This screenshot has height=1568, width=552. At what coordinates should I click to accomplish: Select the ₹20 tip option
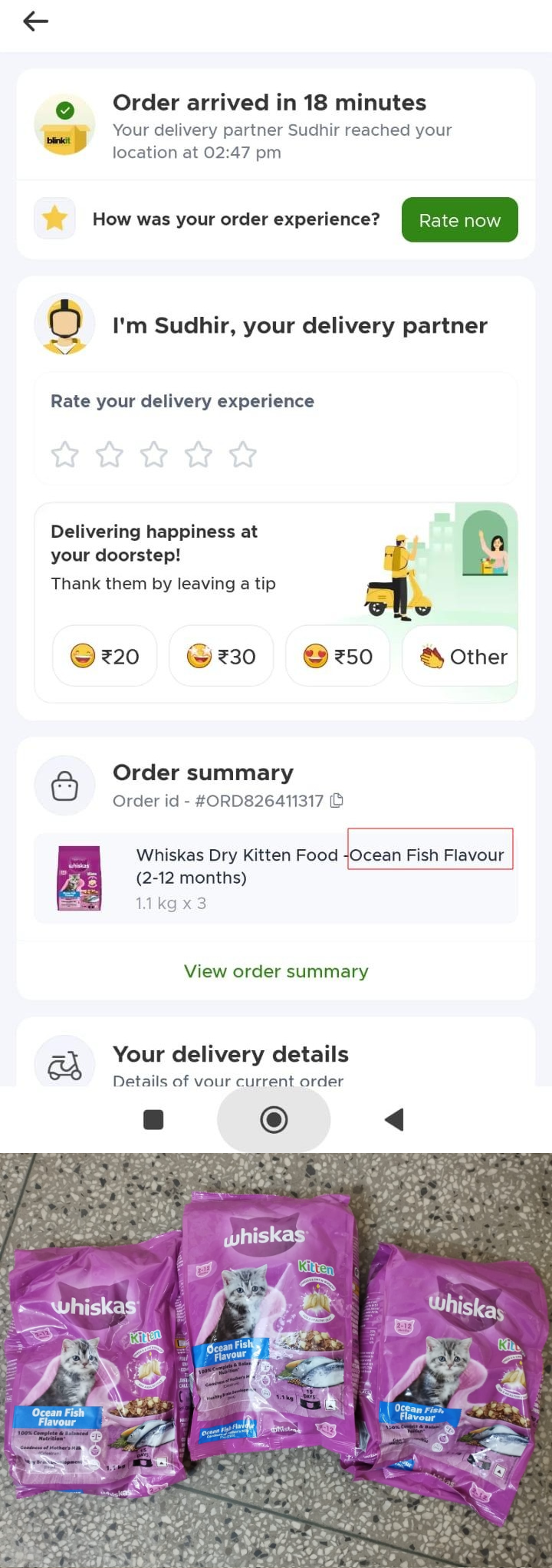coord(104,656)
